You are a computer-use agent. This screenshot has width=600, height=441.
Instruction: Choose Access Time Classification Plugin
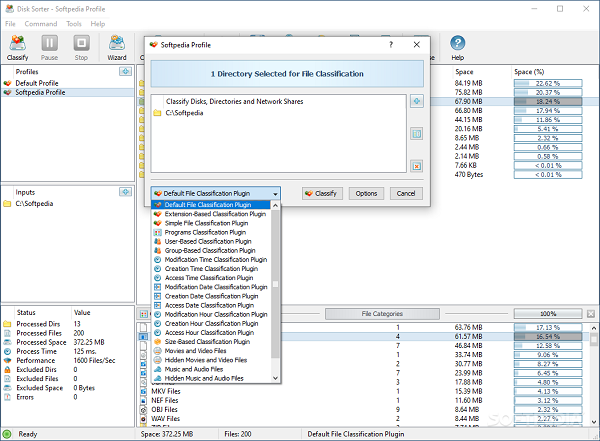tap(211, 278)
